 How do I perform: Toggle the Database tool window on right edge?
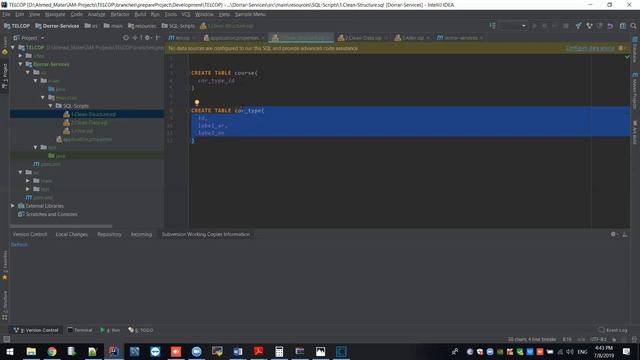(635, 49)
